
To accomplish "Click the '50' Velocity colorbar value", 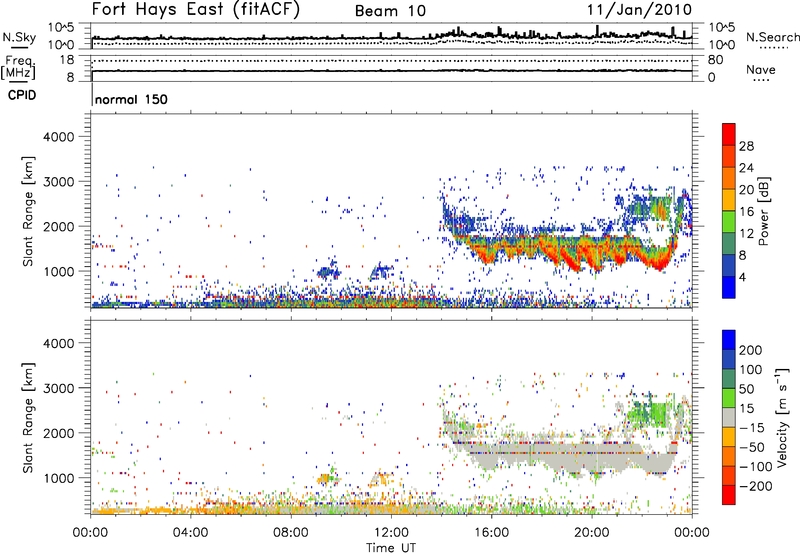I will [746, 389].
